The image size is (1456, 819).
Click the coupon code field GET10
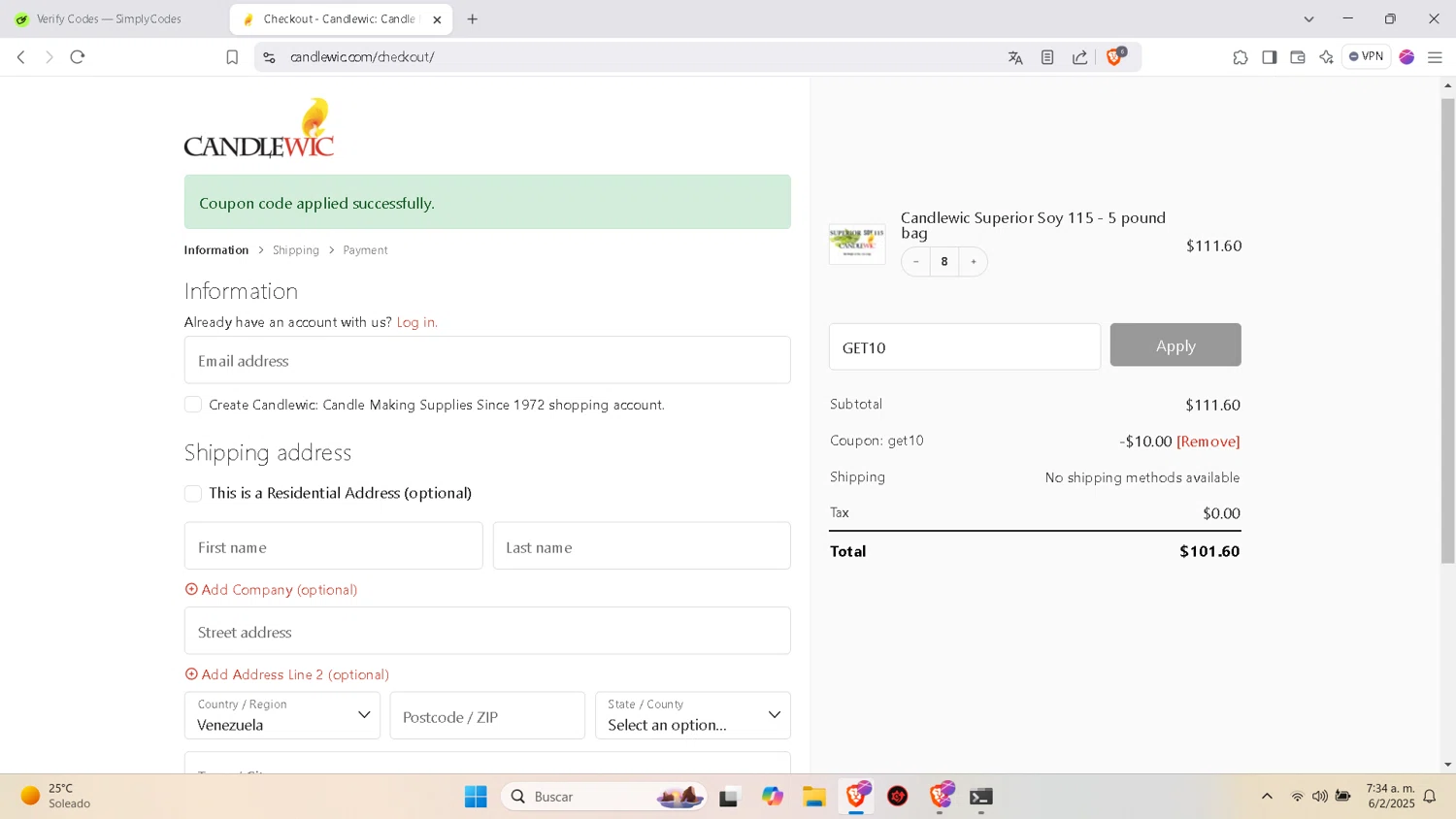pos(965,346)
